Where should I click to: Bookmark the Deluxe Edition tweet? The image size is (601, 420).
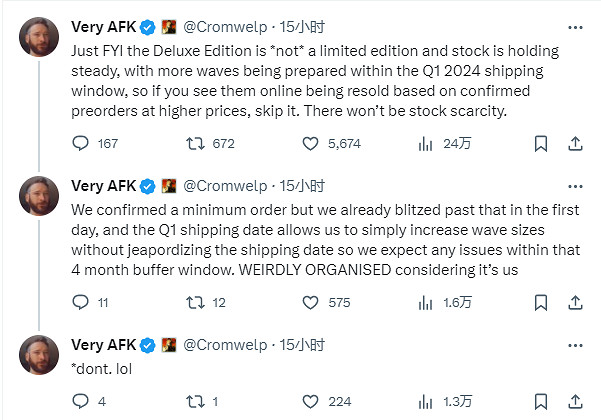pos(541,144)
